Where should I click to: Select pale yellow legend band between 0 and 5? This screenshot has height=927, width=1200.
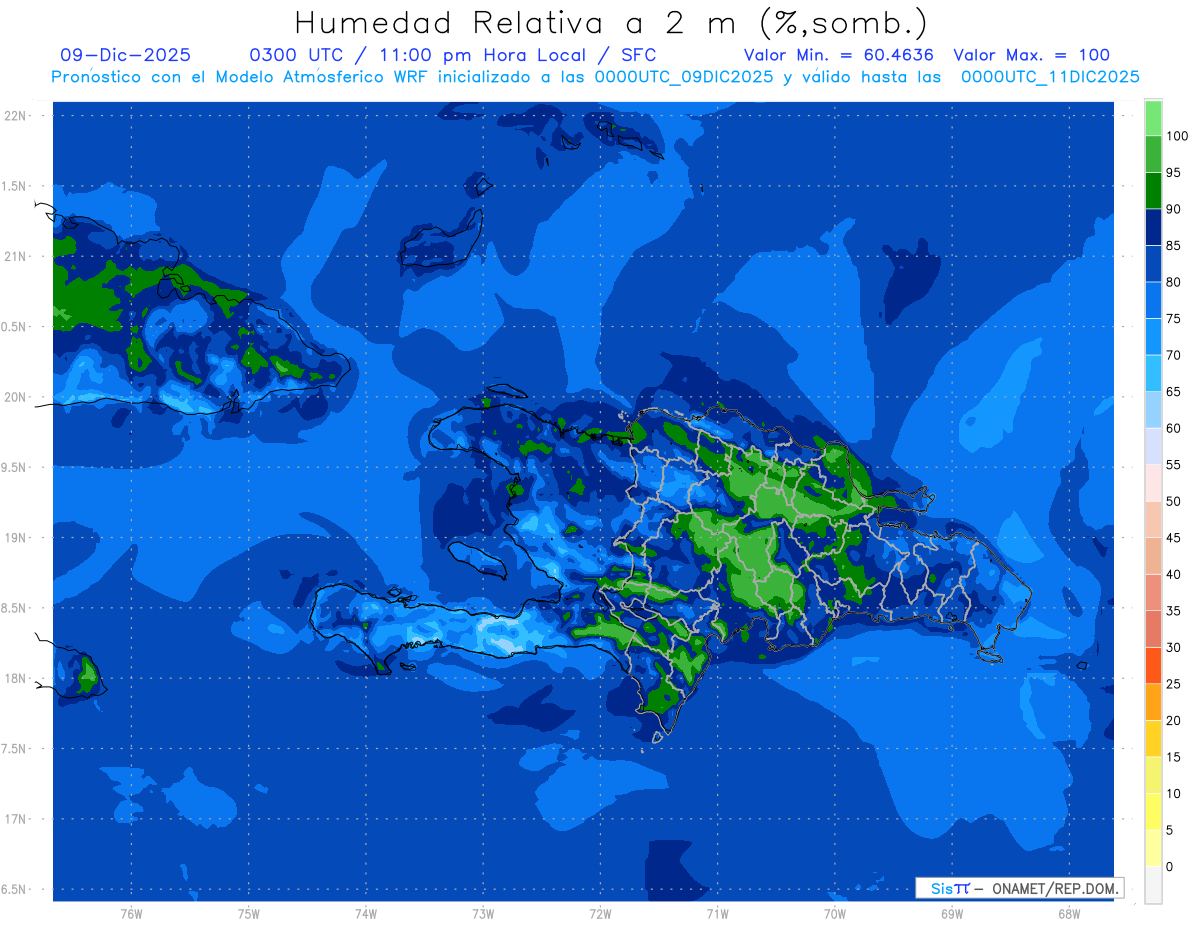(1153, 848)
